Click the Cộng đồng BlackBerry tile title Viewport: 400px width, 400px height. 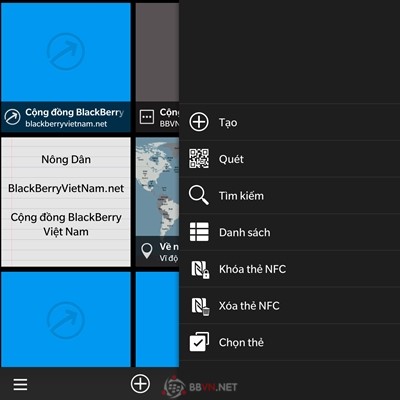pos(74,112)
